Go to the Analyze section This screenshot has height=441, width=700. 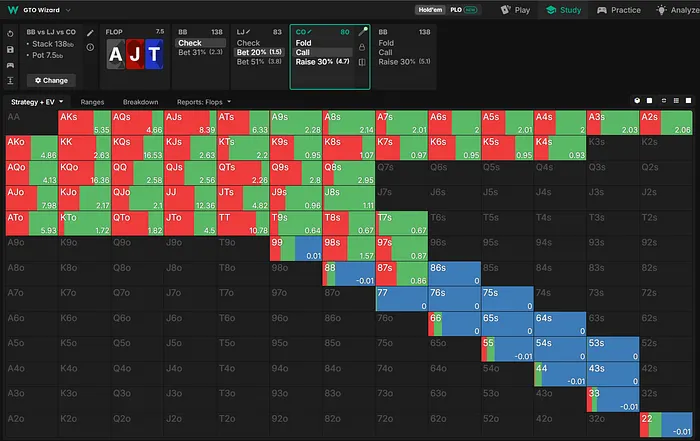[678, 10]
